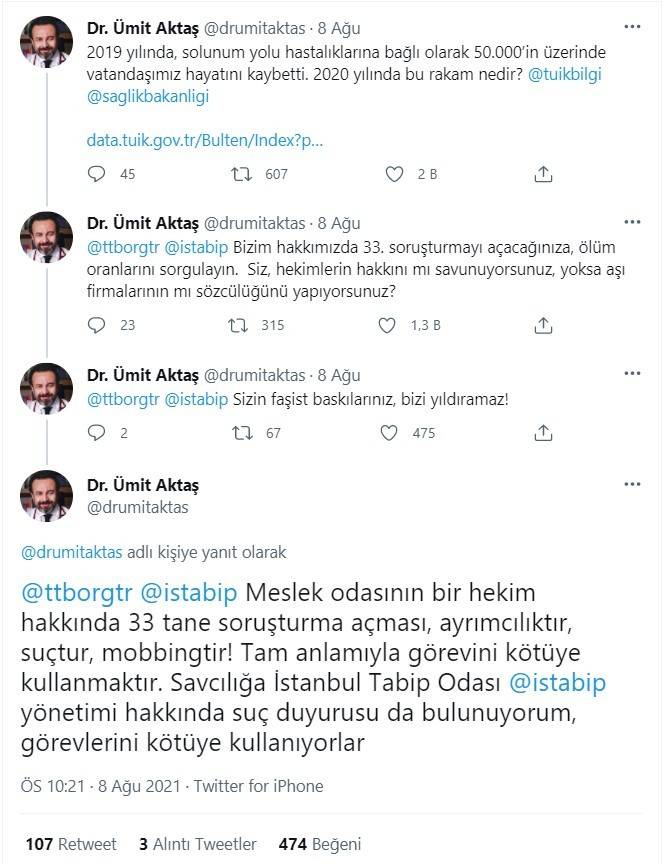Viewport: 663px width, 864px height.
Task: Reply to the 33. soruşturmayı tweet
Action: pyautogui.click(x=97, y=325)
